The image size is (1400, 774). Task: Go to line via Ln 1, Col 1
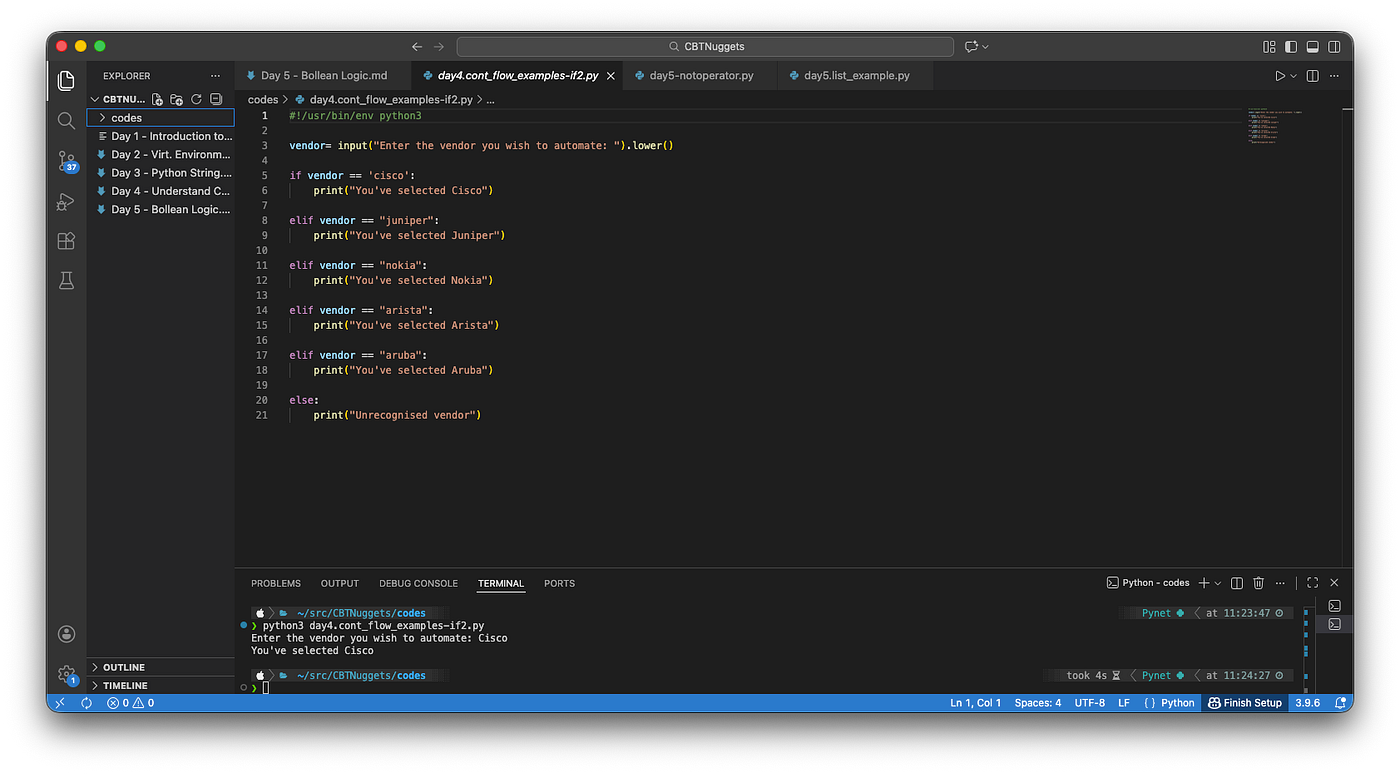(975, 703)
